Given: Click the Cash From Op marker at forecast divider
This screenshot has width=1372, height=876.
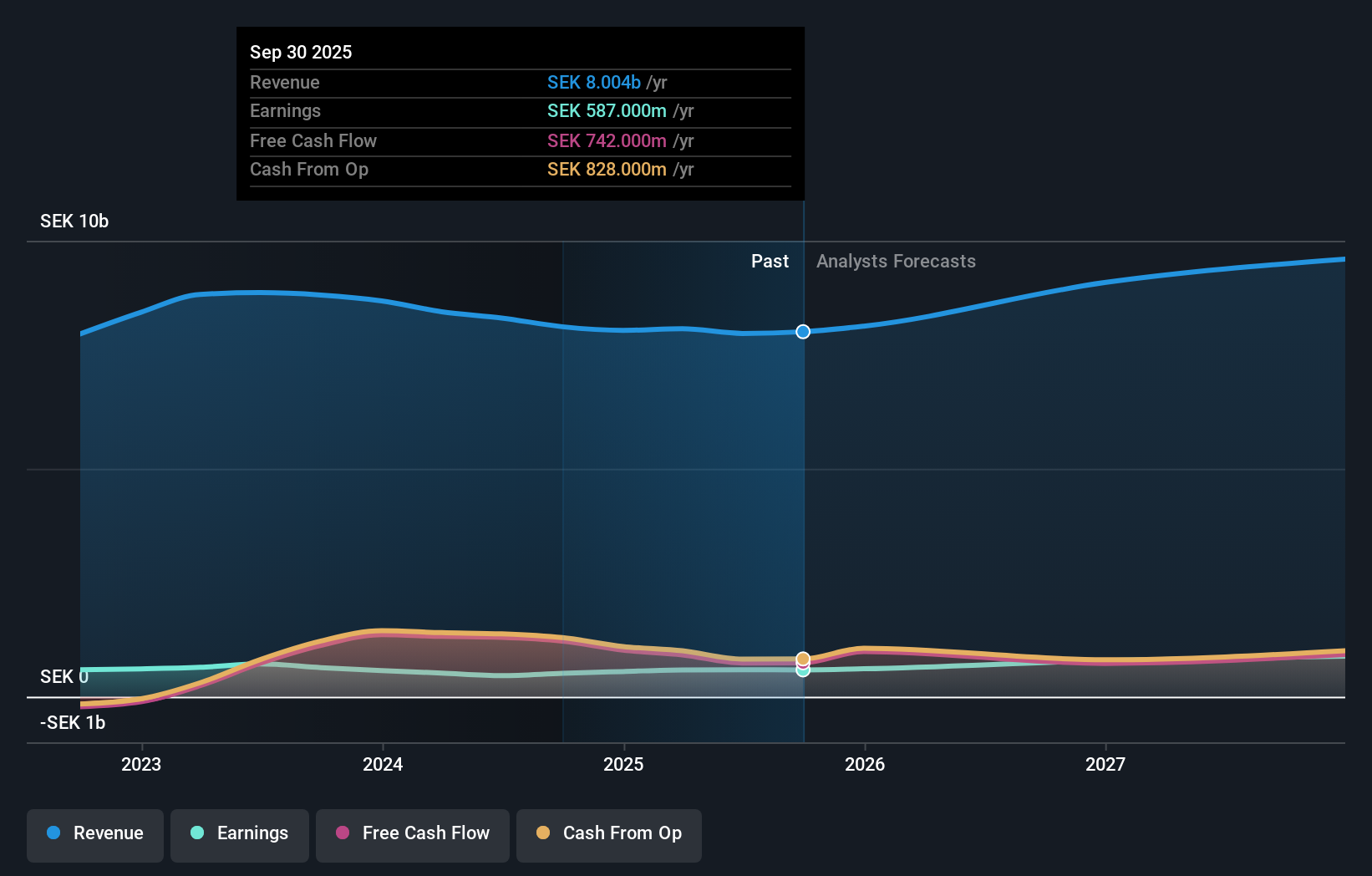Looking at the screenshot, I should (802, 657).
